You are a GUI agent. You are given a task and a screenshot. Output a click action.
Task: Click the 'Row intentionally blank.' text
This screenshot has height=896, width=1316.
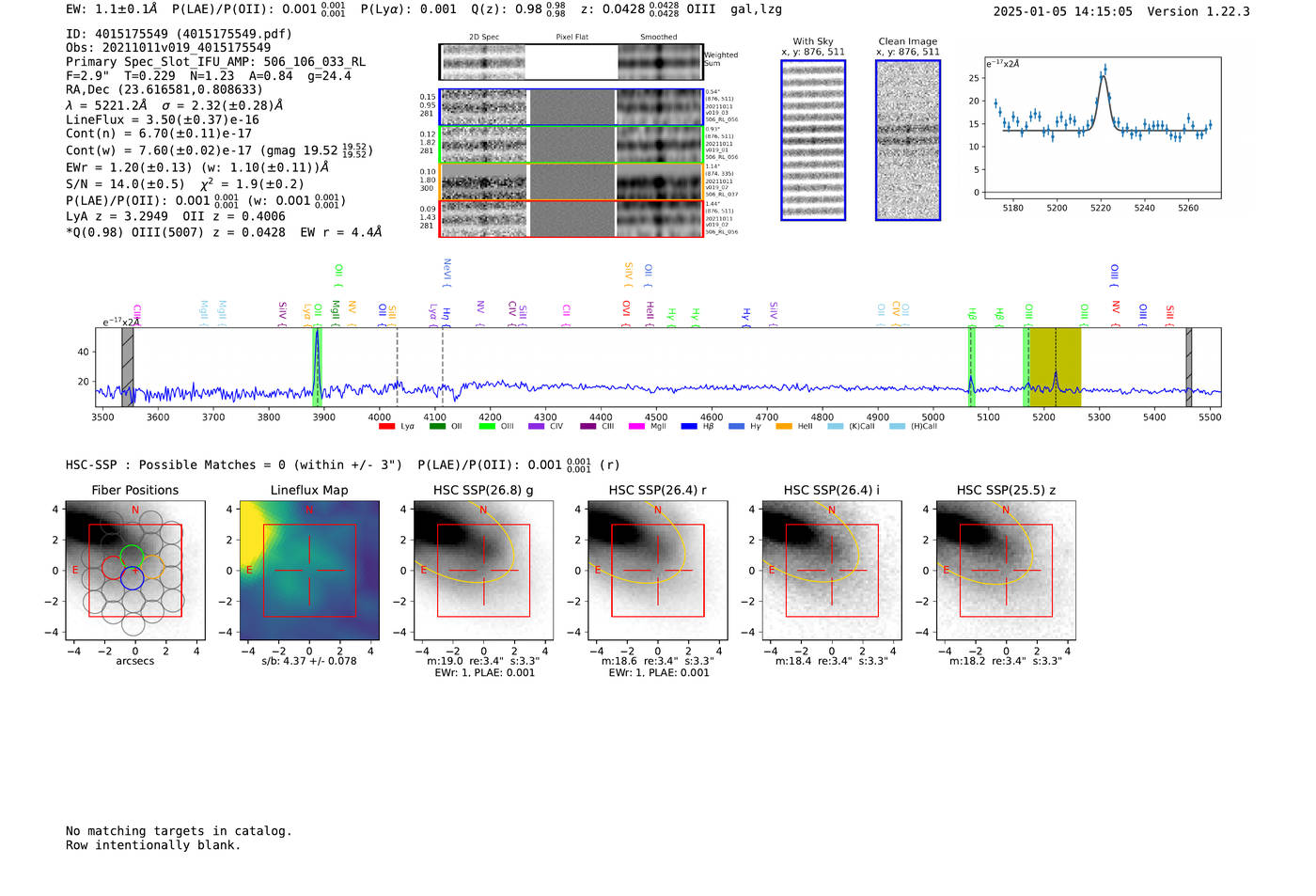click(x=153, y=845)
